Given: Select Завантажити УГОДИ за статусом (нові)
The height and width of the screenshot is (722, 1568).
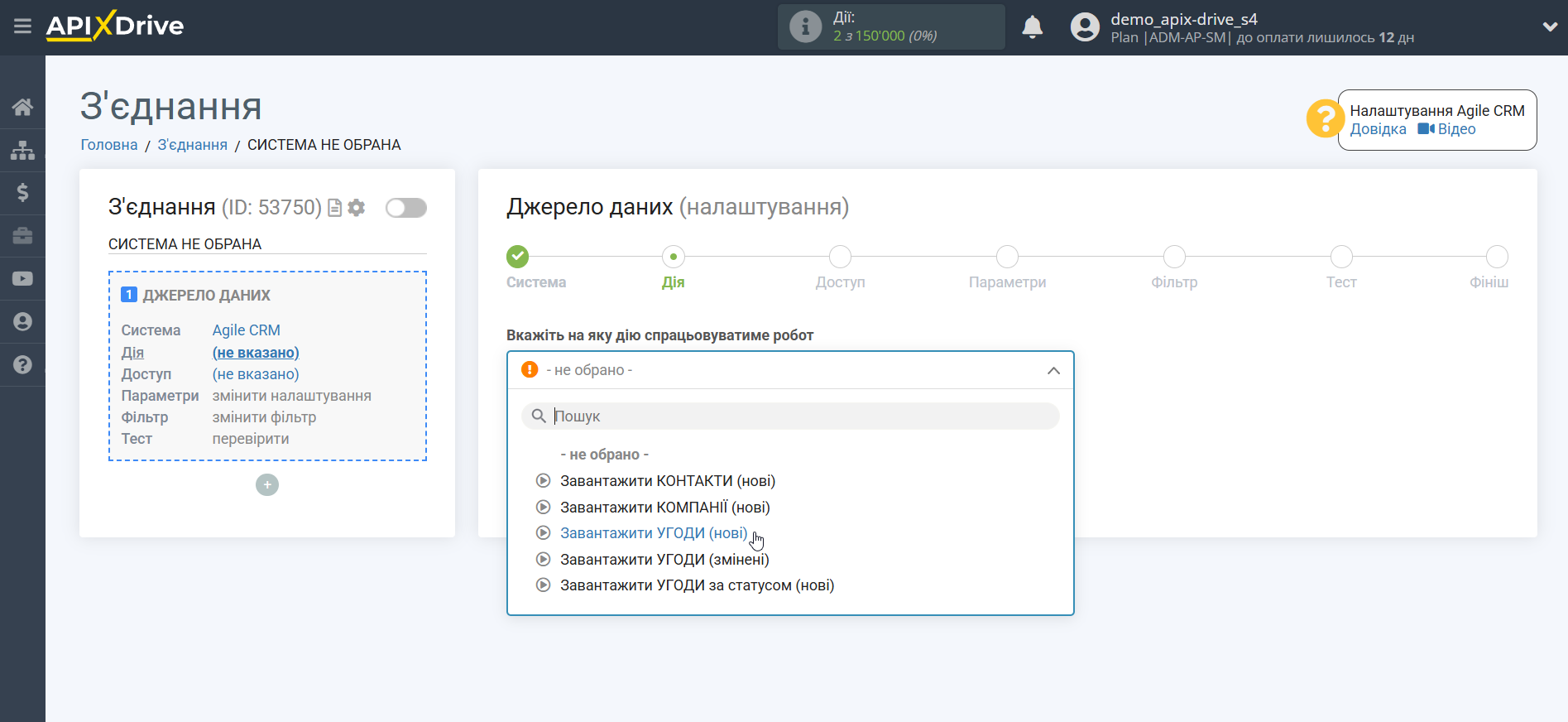Looking at the screenshot, I should click(697, 585).
